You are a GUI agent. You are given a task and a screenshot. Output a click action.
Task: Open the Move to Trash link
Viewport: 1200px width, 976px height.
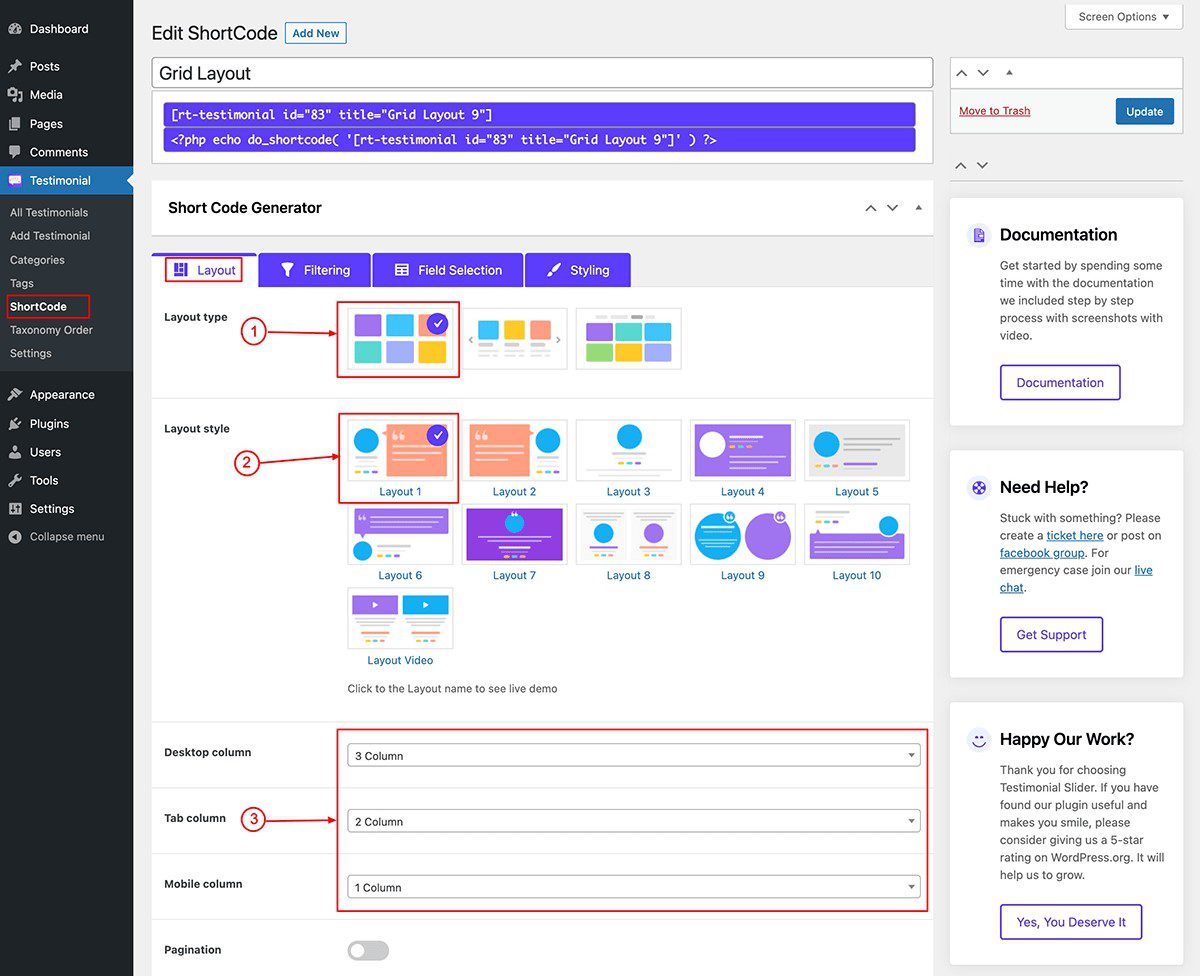[994, 111]
